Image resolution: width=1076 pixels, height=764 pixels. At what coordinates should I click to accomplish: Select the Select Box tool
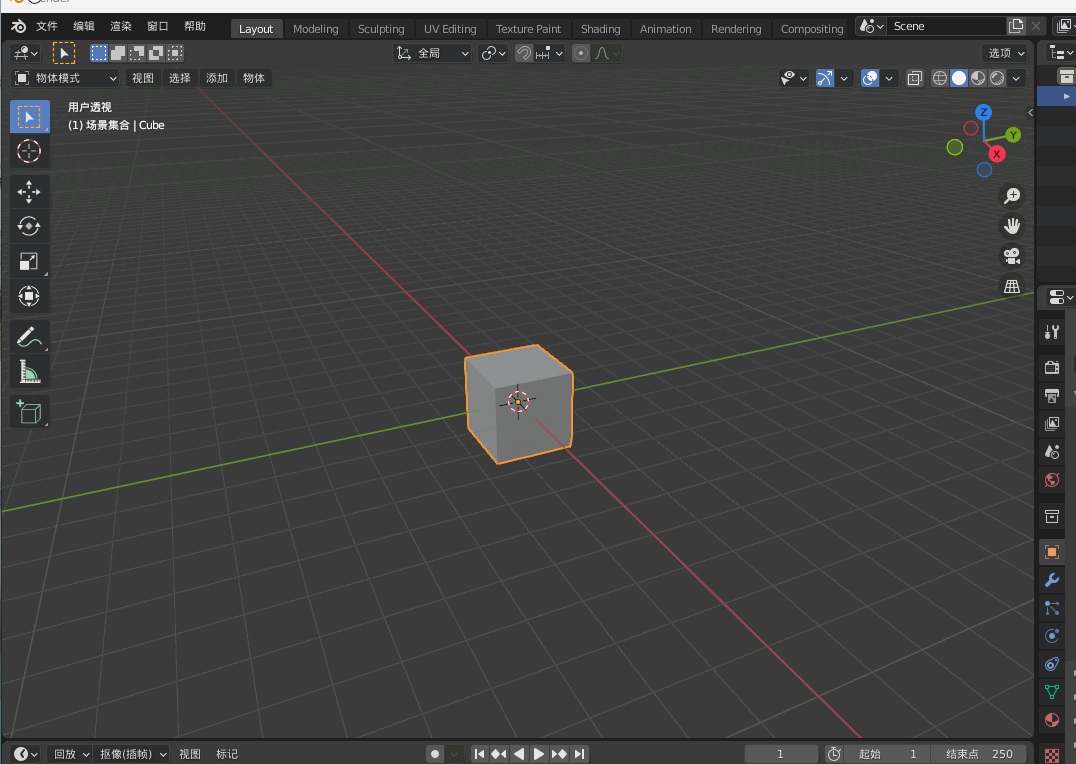[x=30, y=117]
